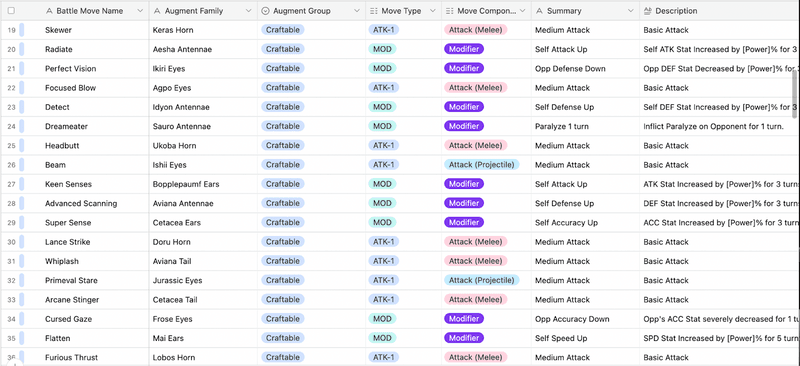This screenshot has width=800, height=366.
Task: Open Augment Group column dropdown arrow
Action: [357, 11]
